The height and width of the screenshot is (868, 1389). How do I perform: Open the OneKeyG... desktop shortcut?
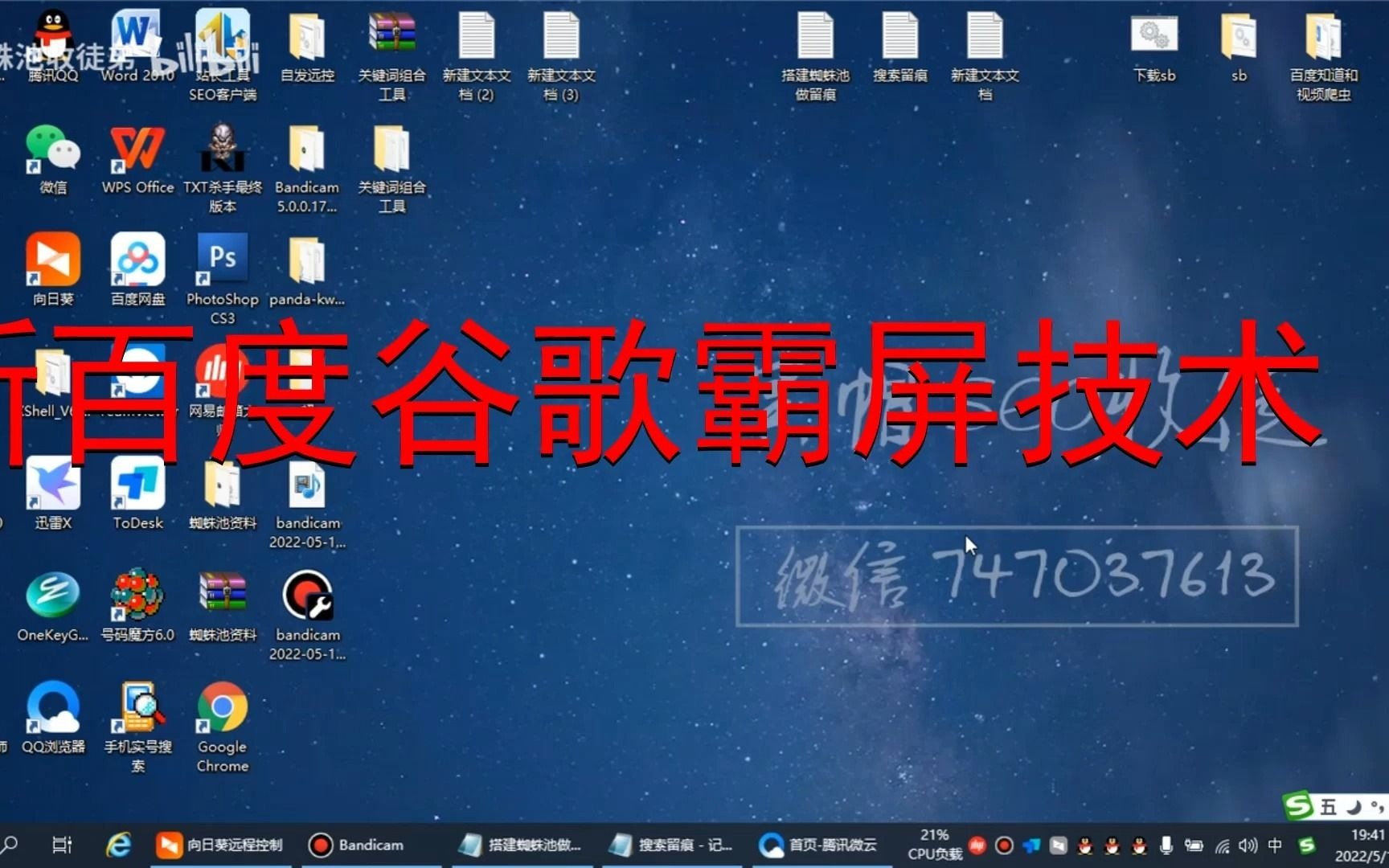[x=53, y=606]
